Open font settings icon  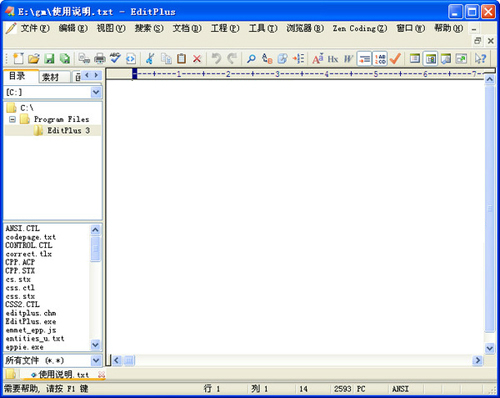(x=318, y=59)
